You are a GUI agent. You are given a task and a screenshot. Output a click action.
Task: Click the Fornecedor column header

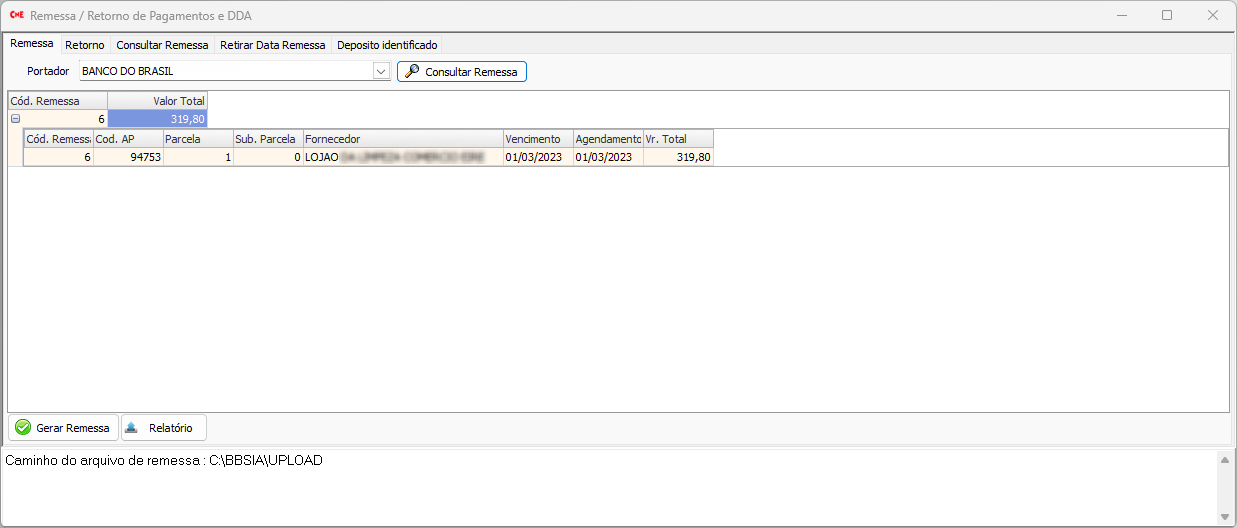click(x=402, y=139)
